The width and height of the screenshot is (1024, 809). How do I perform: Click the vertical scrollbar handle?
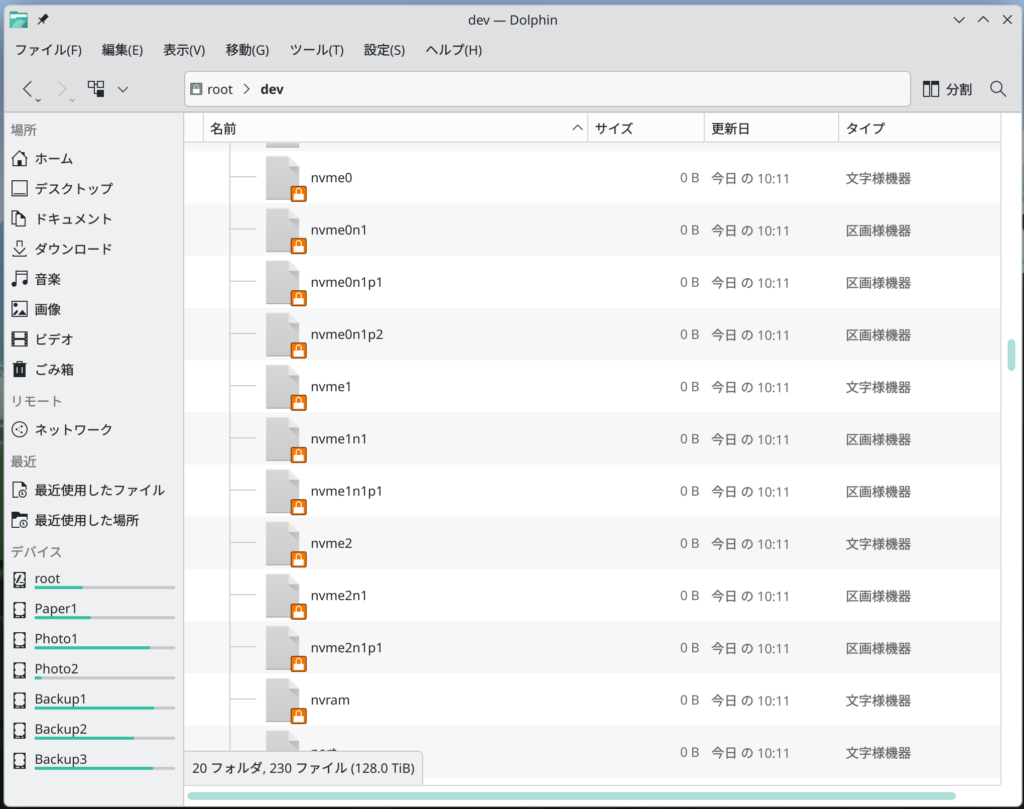pos(1011,354)
